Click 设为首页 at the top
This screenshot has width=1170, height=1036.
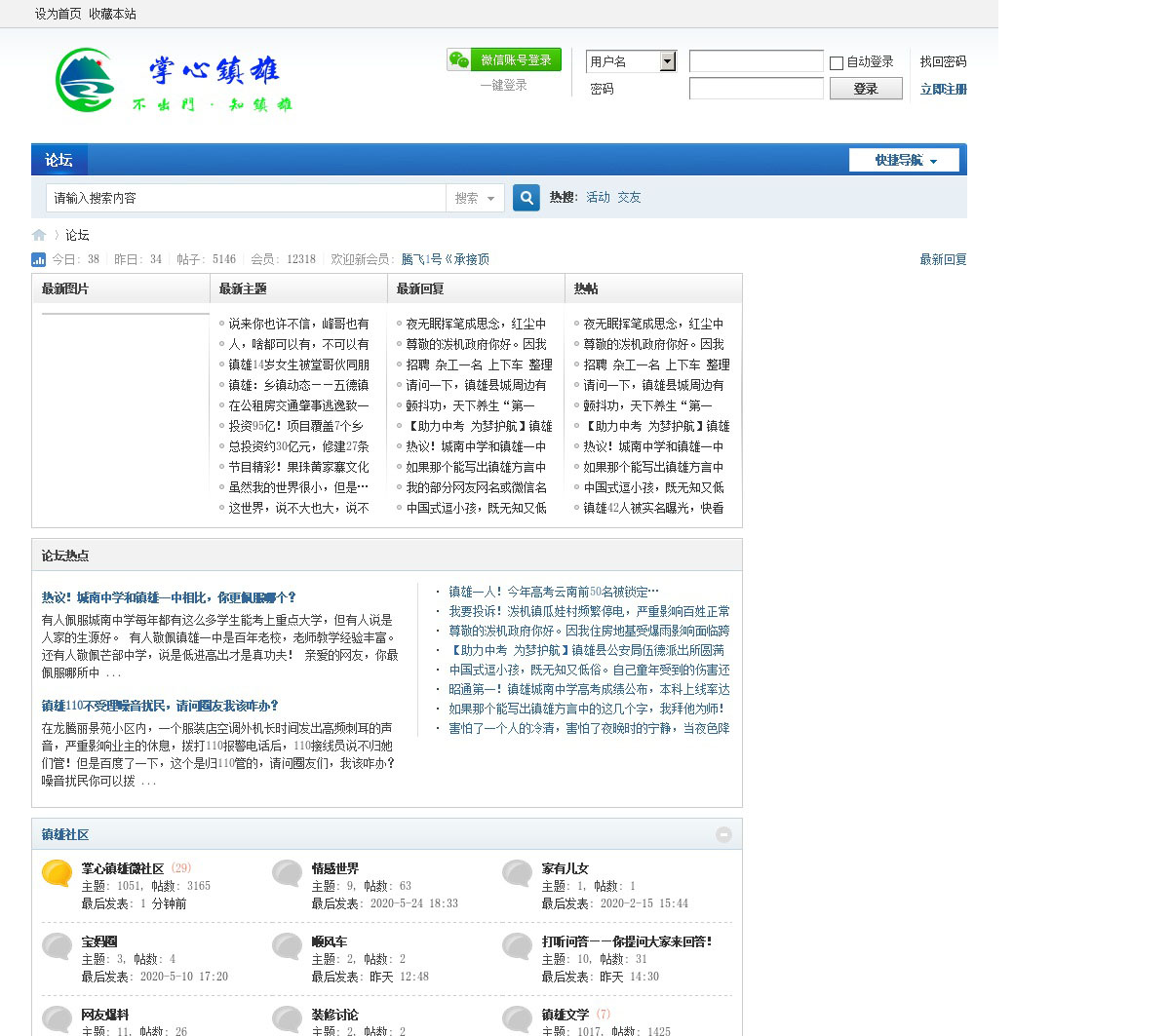coord(58,14)
